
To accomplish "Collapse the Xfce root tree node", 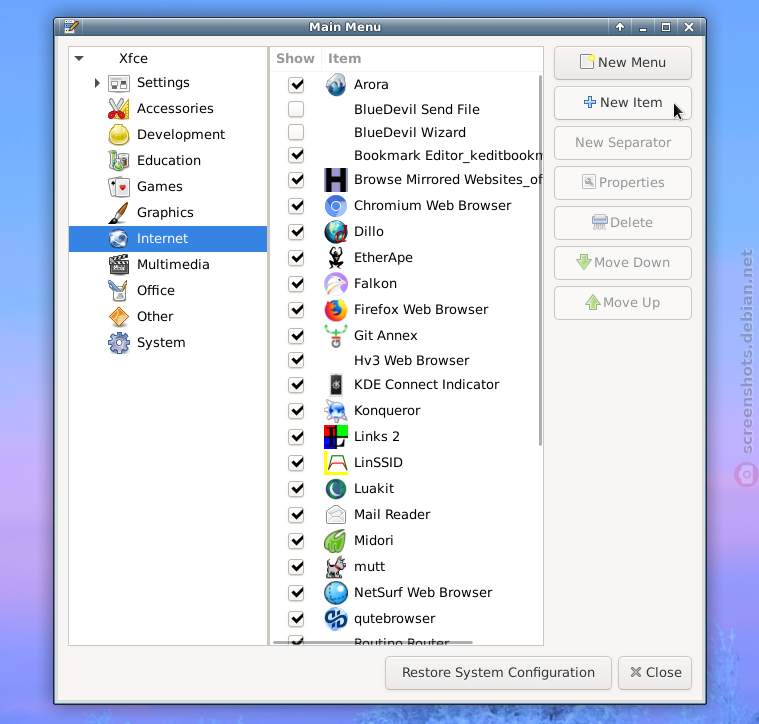I will point(79,59).
